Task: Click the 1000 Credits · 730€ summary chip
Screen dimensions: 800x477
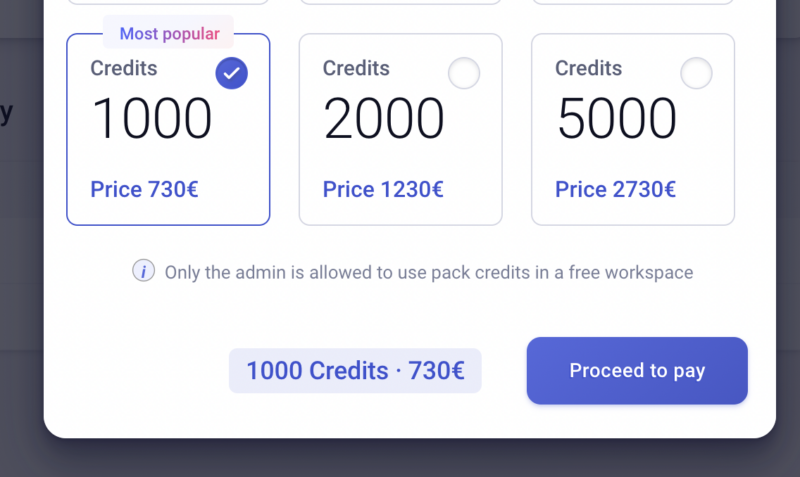Action: pos(355,371)
